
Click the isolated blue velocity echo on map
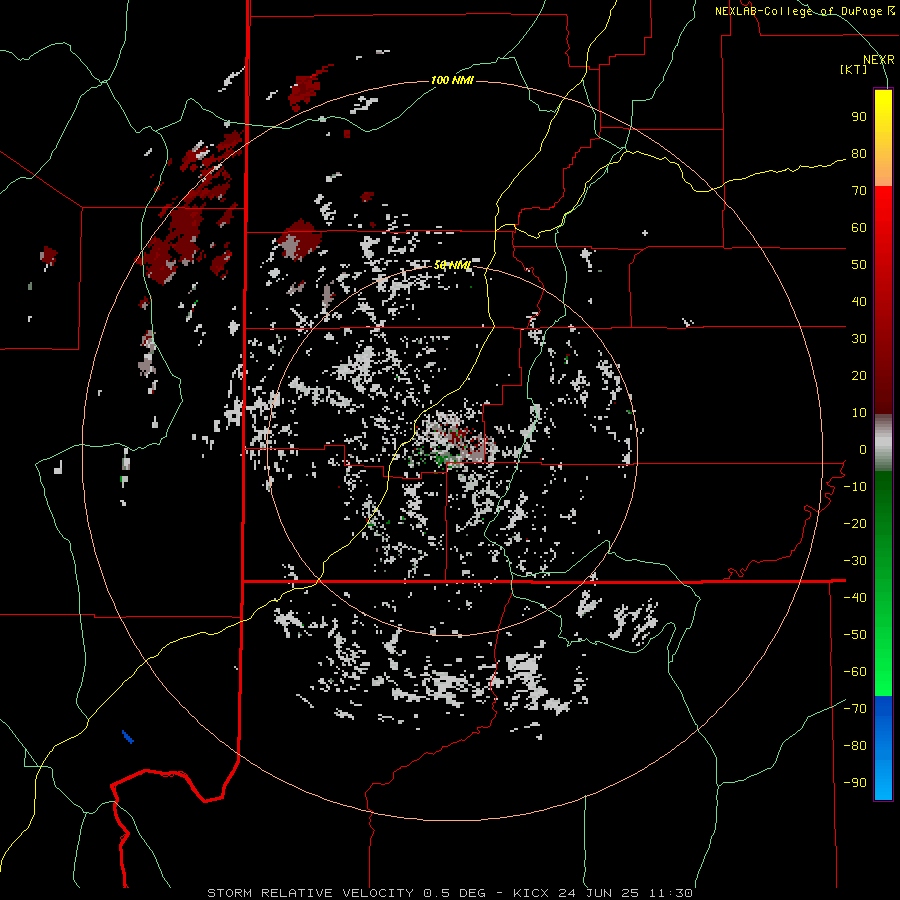[x=127, y=736]
